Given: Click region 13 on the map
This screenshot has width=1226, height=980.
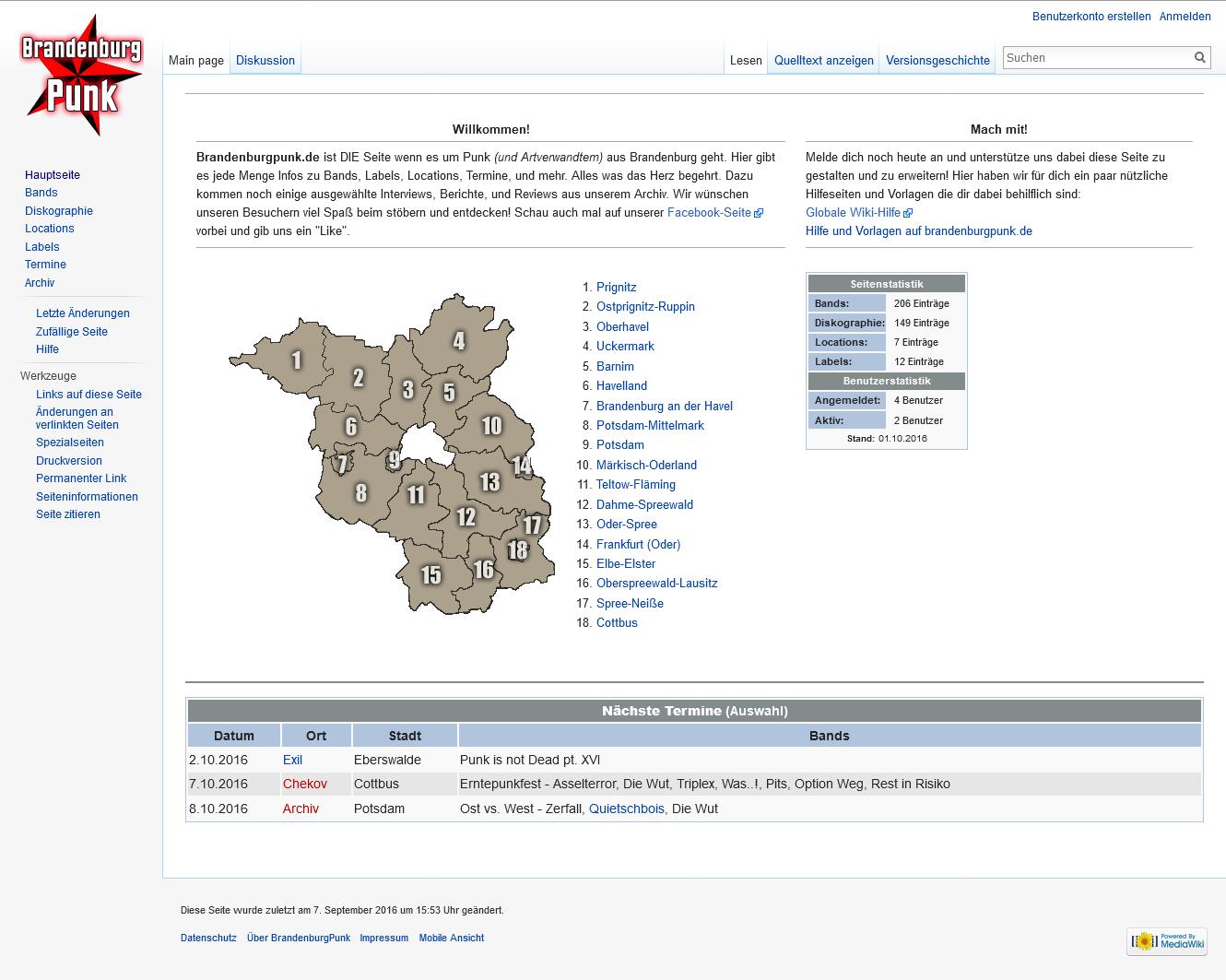Looking at the screenshot, I should (489, 481).
